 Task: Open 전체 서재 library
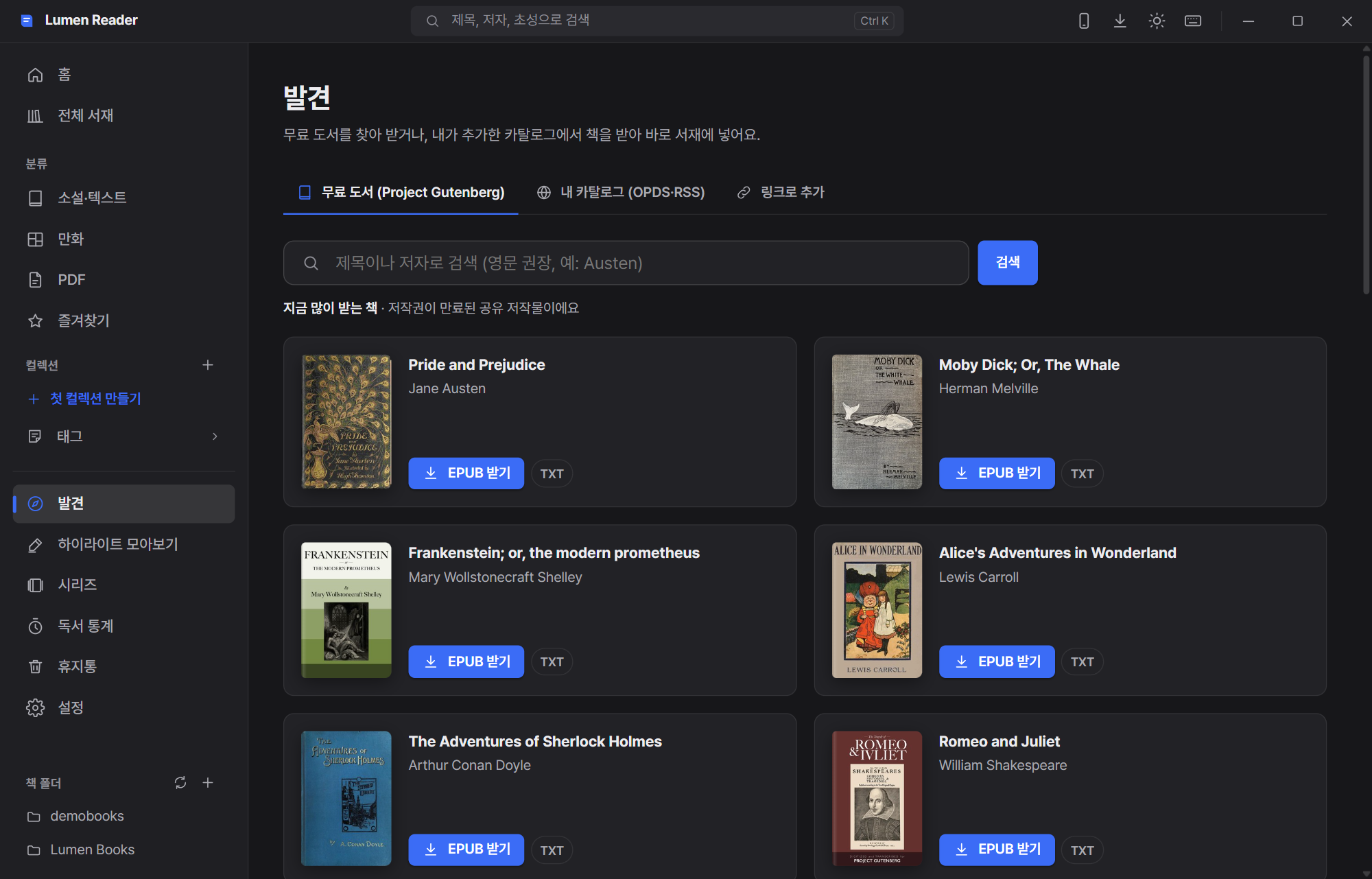tap(123, 115)
